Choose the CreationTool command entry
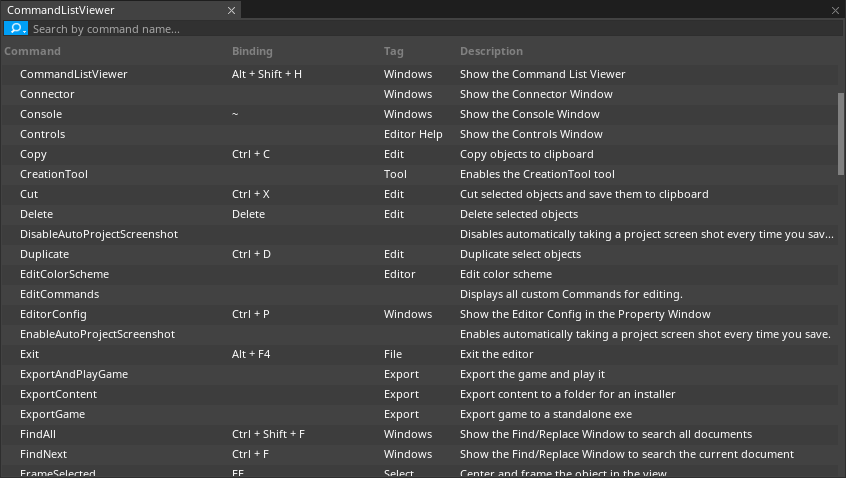 point(54,174)
